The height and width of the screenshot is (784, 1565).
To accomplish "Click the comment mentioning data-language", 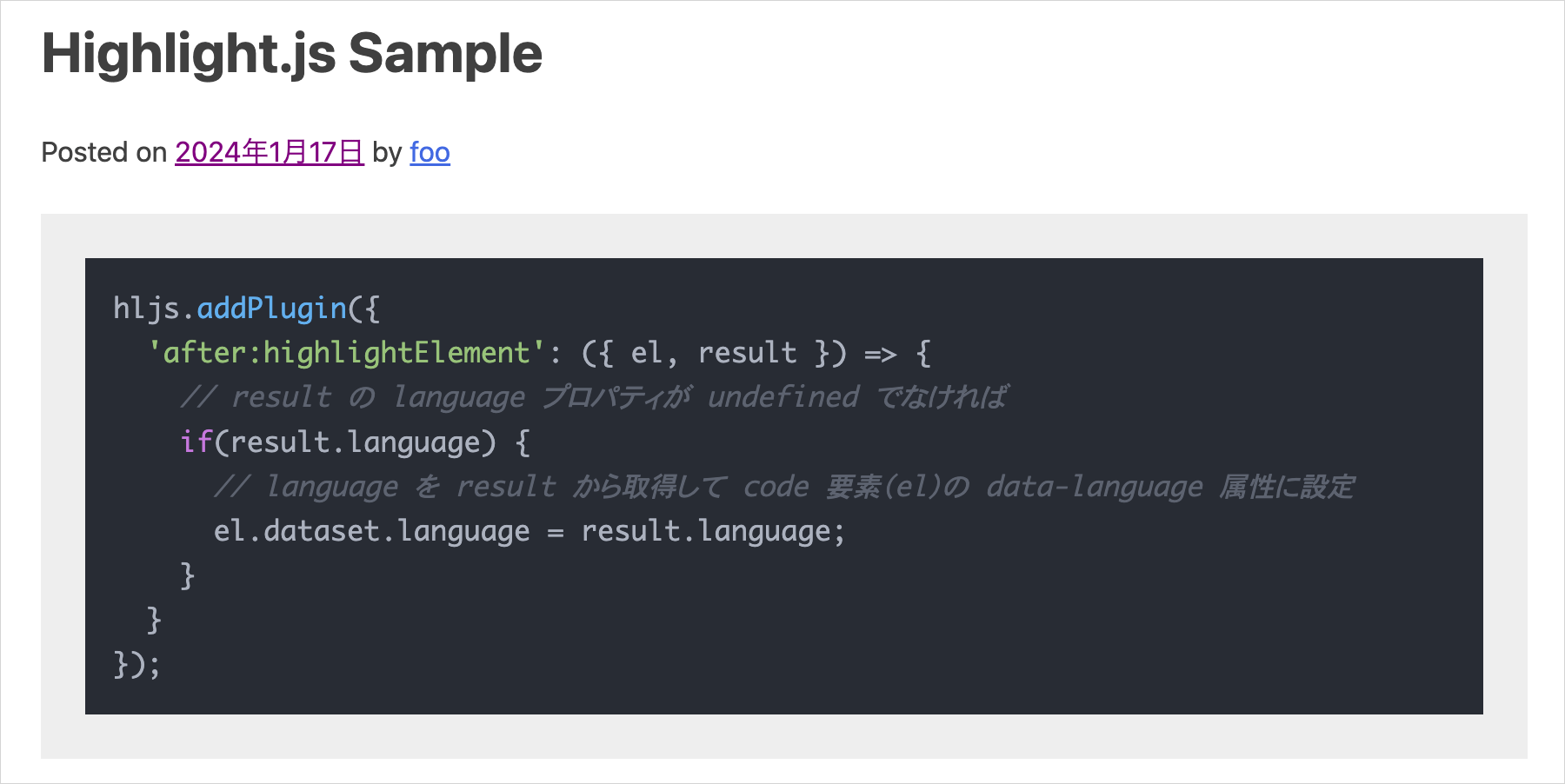I will click(x=782, y=487).
